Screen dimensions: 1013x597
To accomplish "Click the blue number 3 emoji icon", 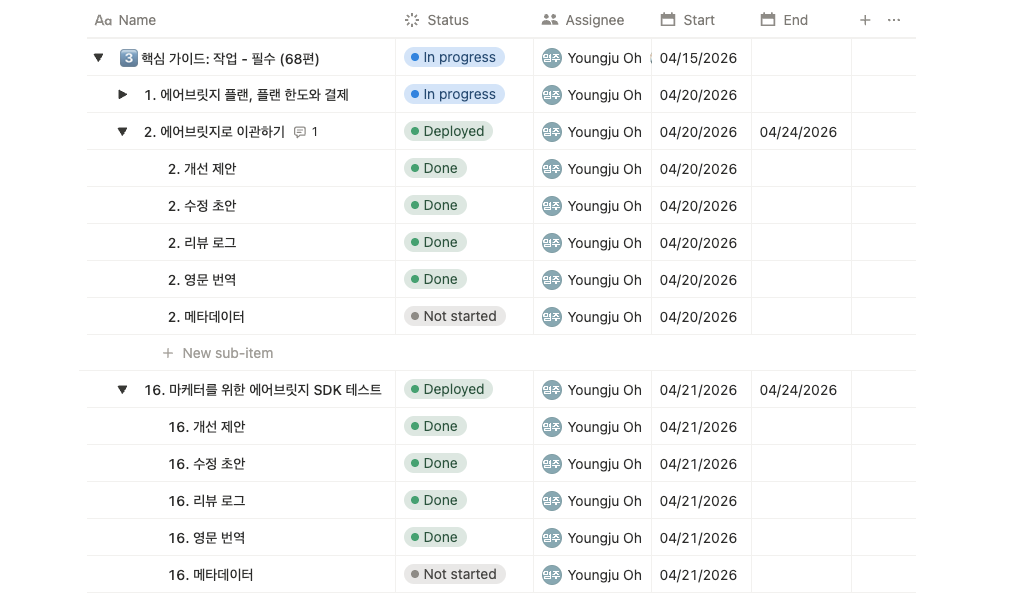I will (129, 58).
